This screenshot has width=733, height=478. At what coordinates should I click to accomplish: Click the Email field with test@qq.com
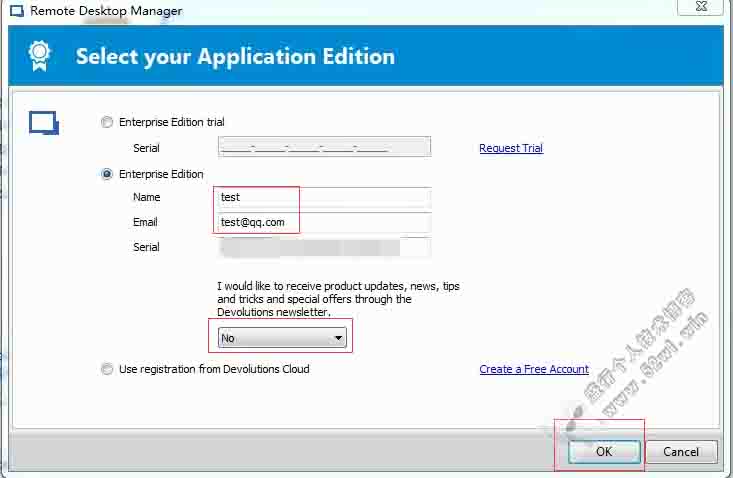tap(323, 222)
